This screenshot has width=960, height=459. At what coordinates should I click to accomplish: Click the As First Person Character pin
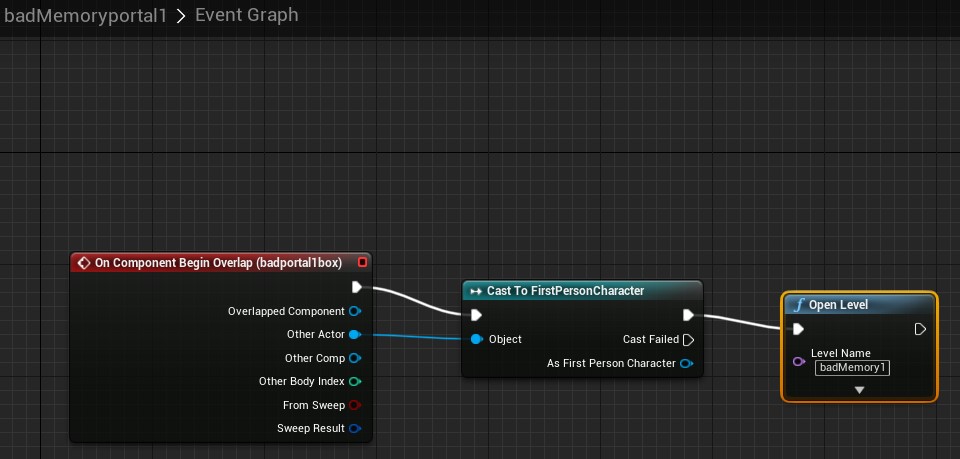point(686,363)
